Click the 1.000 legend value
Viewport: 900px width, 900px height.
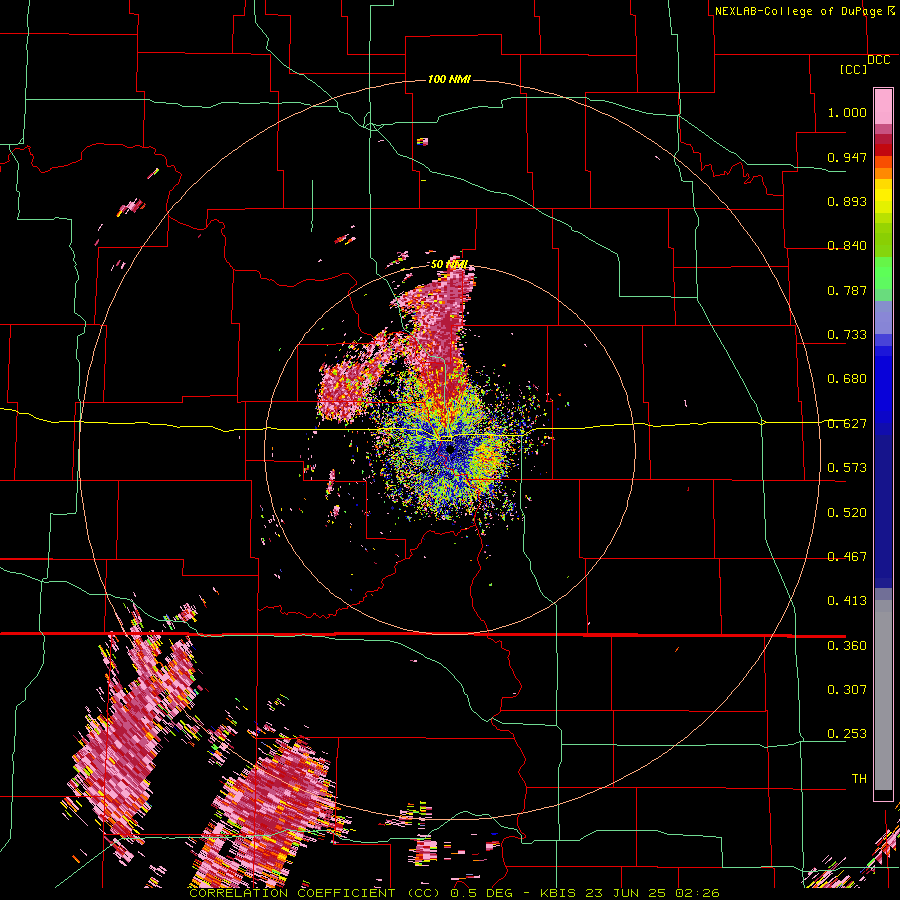[847, 112]
